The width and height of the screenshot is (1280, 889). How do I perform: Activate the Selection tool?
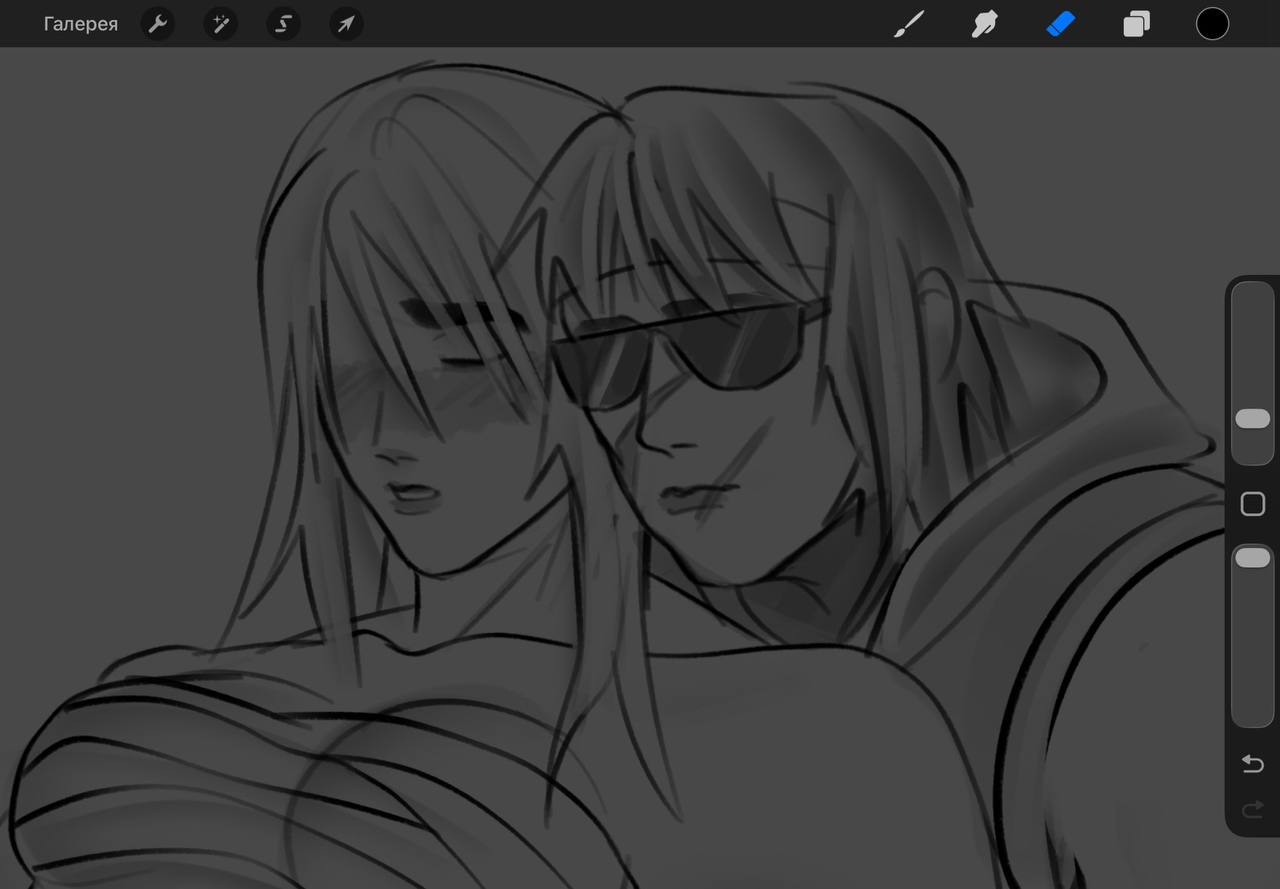(x=283, y=24)
